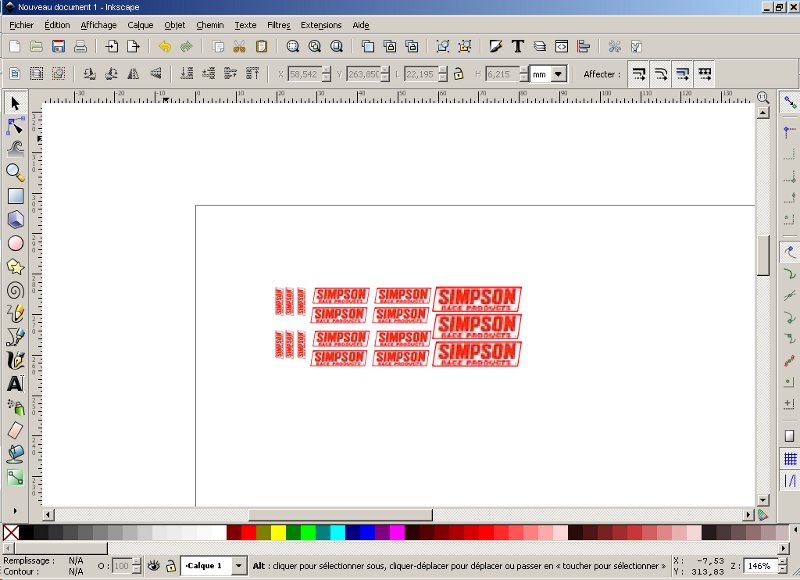Click the Undo arrow icon

coord(164,46)
